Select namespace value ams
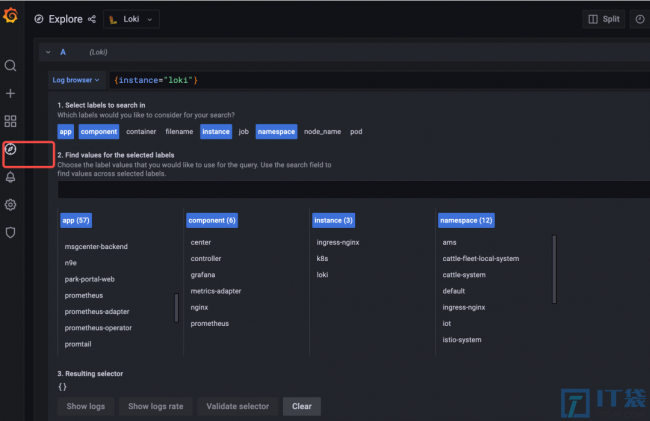Screen dimensions: 650x421 [449, 242]
